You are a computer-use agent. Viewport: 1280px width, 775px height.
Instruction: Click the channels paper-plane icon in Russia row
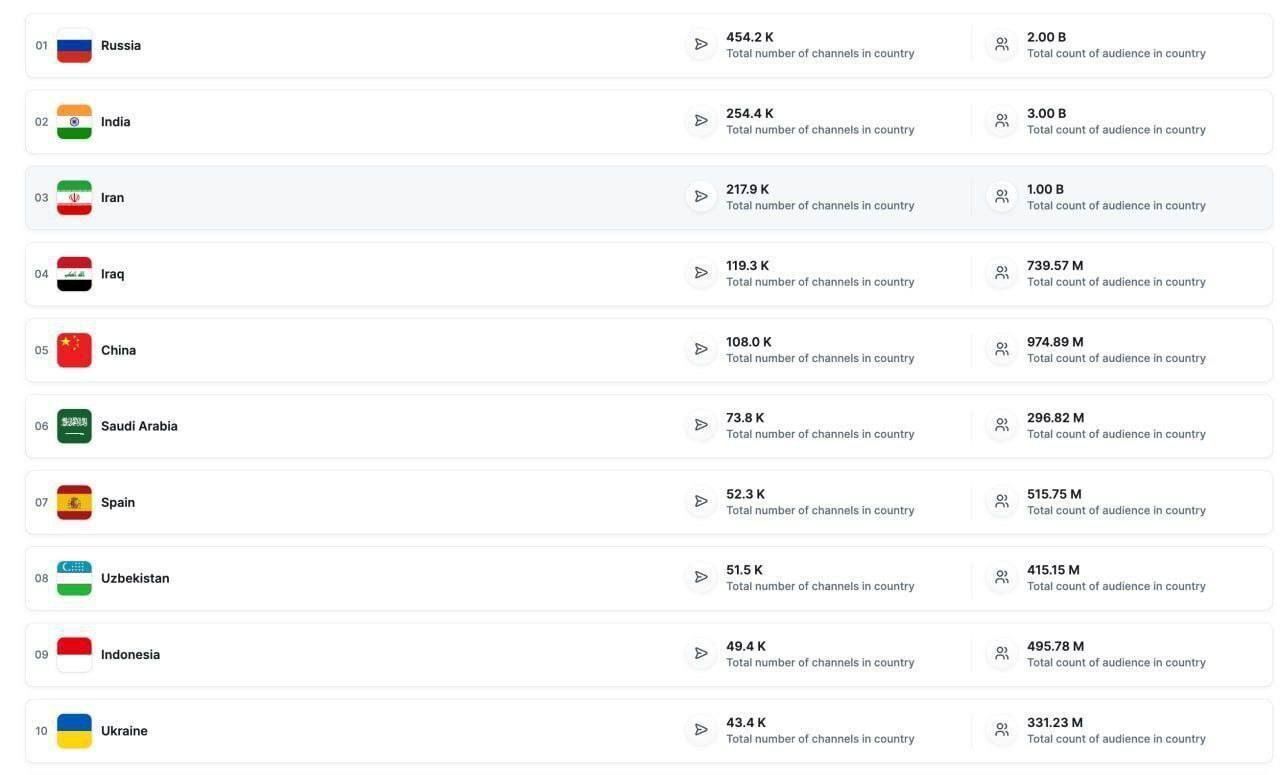pos(701,45)
